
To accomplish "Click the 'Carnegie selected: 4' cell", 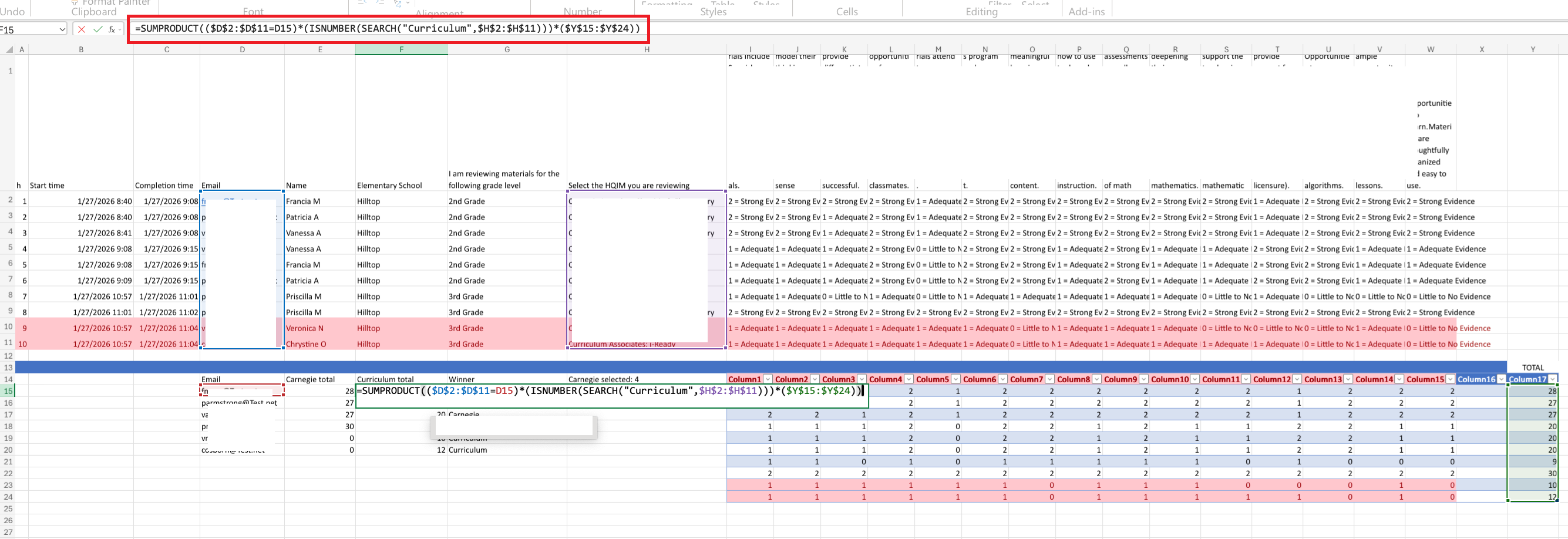I will click(647, 379).
